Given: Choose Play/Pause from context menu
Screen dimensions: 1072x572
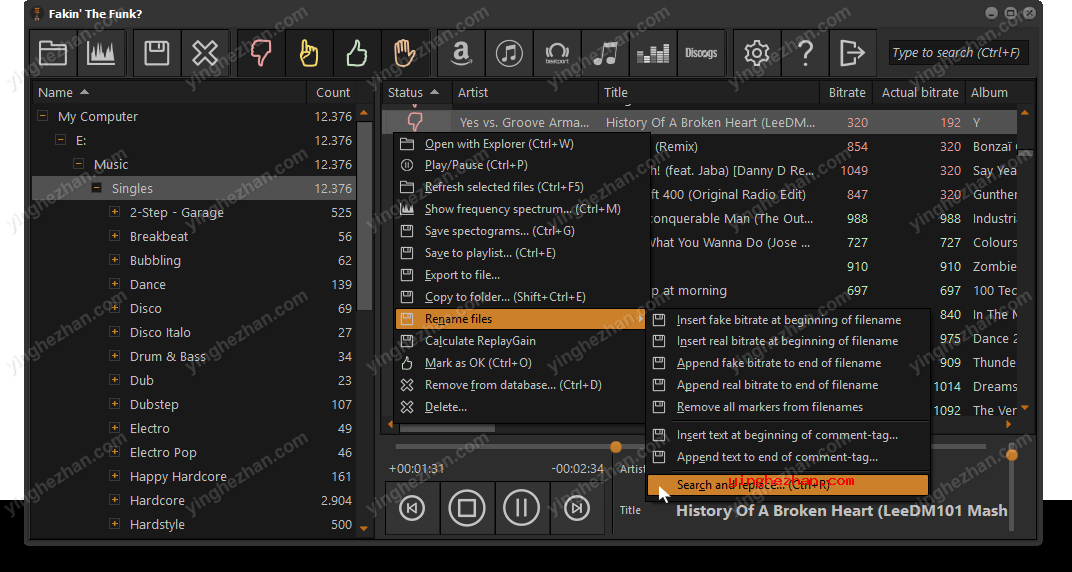Looking at the screenshot, I should tap(521, 165).
